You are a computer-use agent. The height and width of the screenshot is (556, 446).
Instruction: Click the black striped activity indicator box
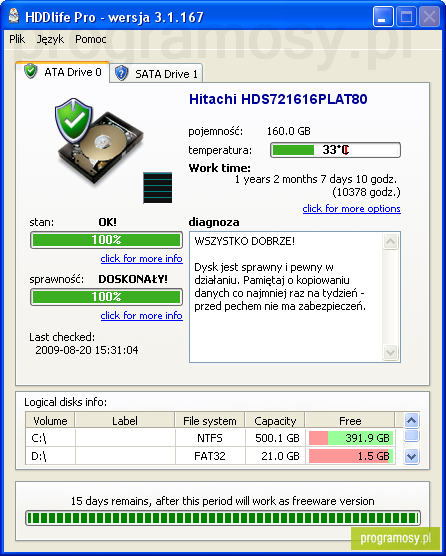(158, 188)
